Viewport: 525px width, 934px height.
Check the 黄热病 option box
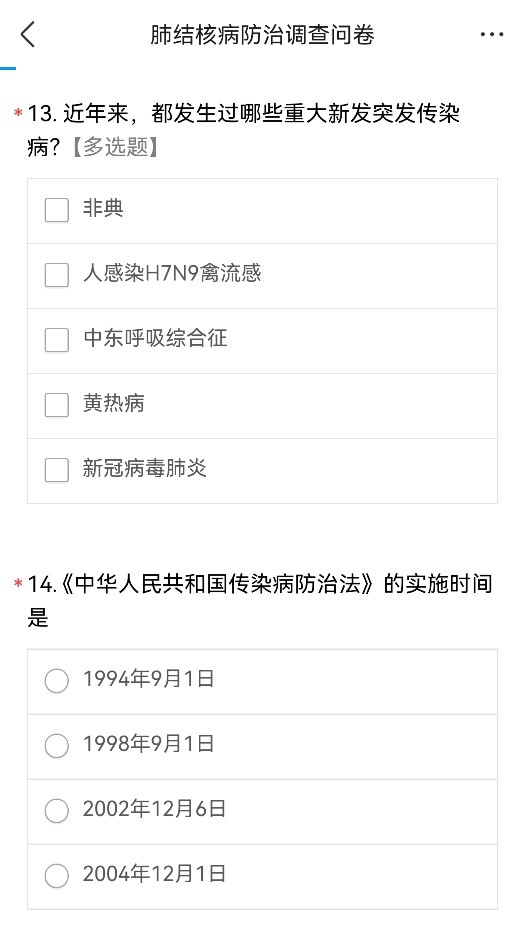pyautogui.click(x=57, y=405)
